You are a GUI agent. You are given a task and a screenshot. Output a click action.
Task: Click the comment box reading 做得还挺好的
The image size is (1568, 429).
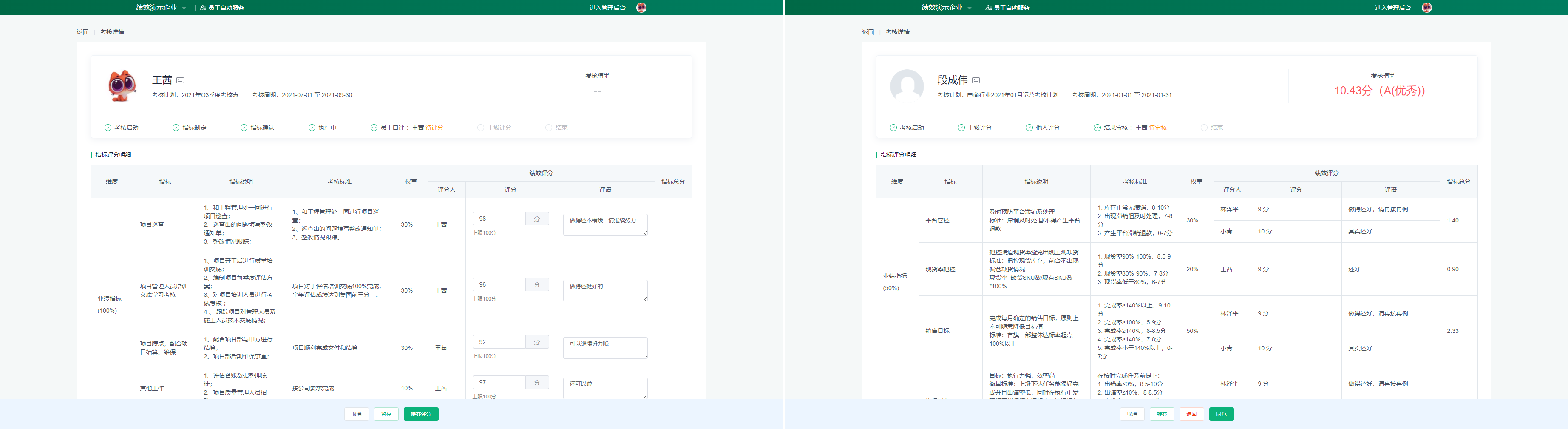tap(604, 290)
